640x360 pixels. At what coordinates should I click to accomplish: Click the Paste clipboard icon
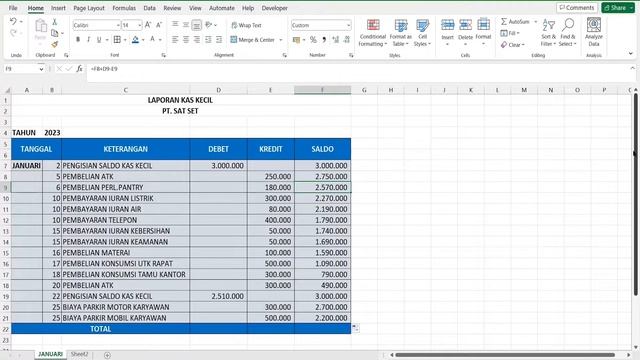40,26
